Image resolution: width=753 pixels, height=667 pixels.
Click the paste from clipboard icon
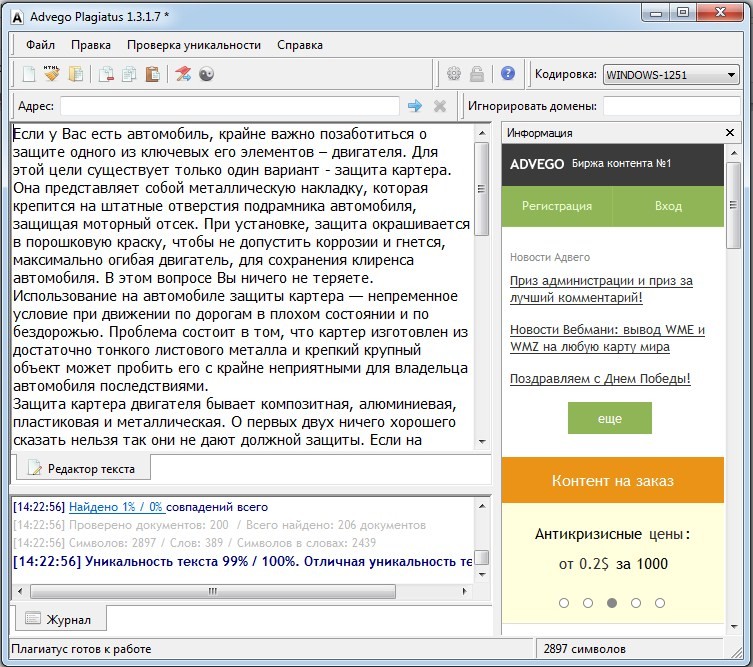tap(152, 74)
